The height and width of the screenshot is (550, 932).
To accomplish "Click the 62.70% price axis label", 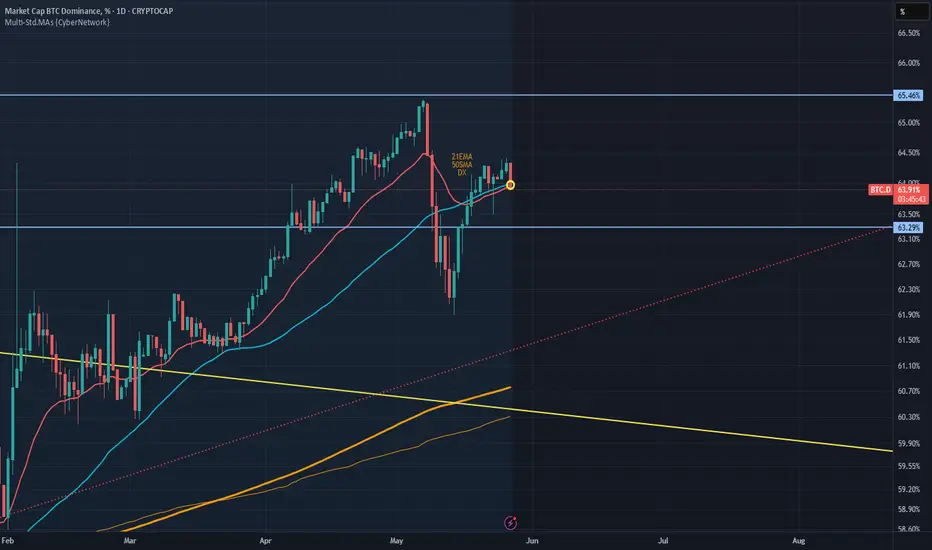I will [909, 264].
